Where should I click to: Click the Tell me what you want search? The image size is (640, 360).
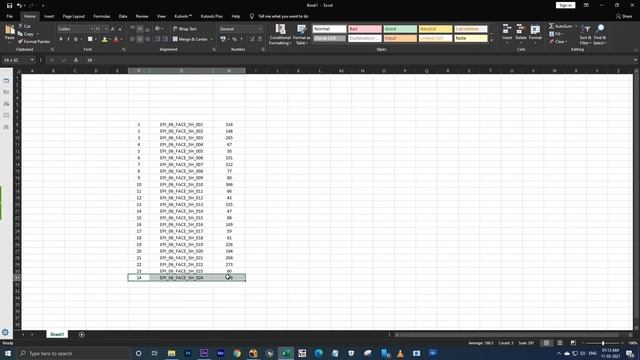click(x=283, y=16)
